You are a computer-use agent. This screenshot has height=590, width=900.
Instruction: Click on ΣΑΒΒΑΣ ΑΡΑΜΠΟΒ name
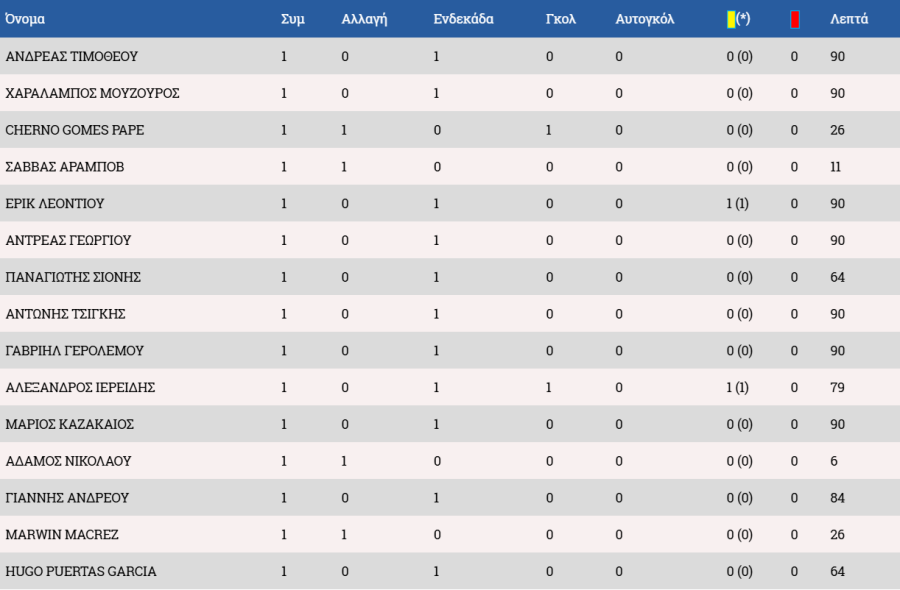pos(65,167)
